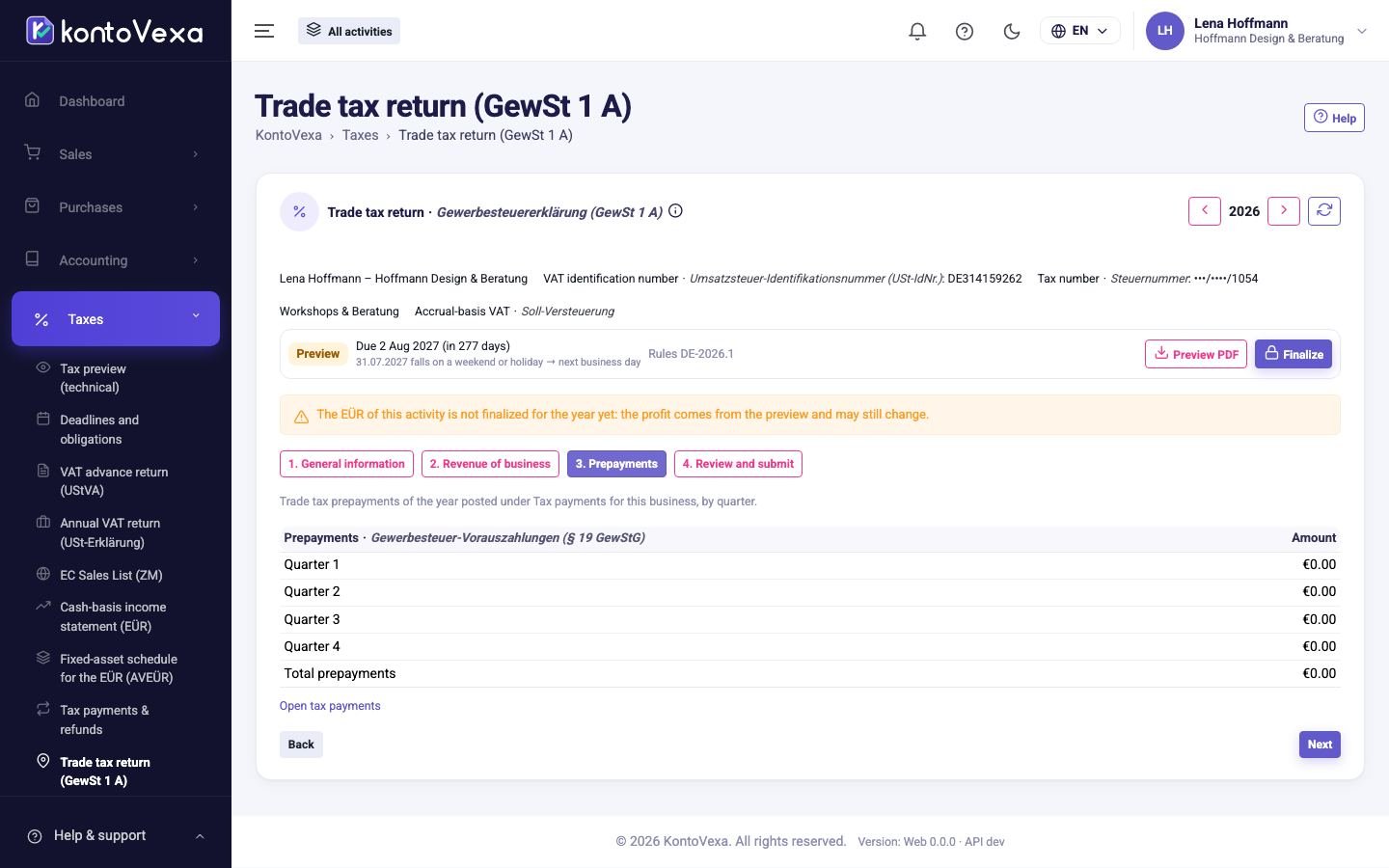Open the help question-mark icon in top bar
Screen dimensions: 1389x868
point(965,31)
